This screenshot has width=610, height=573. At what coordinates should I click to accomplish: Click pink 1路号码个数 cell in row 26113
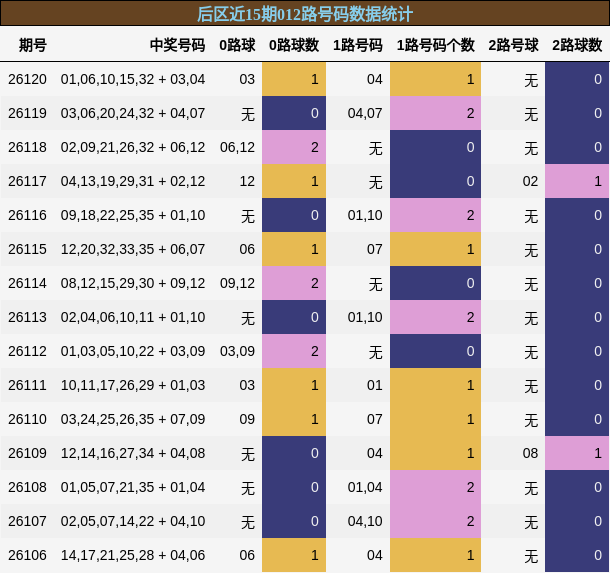[x=435, y=317]
